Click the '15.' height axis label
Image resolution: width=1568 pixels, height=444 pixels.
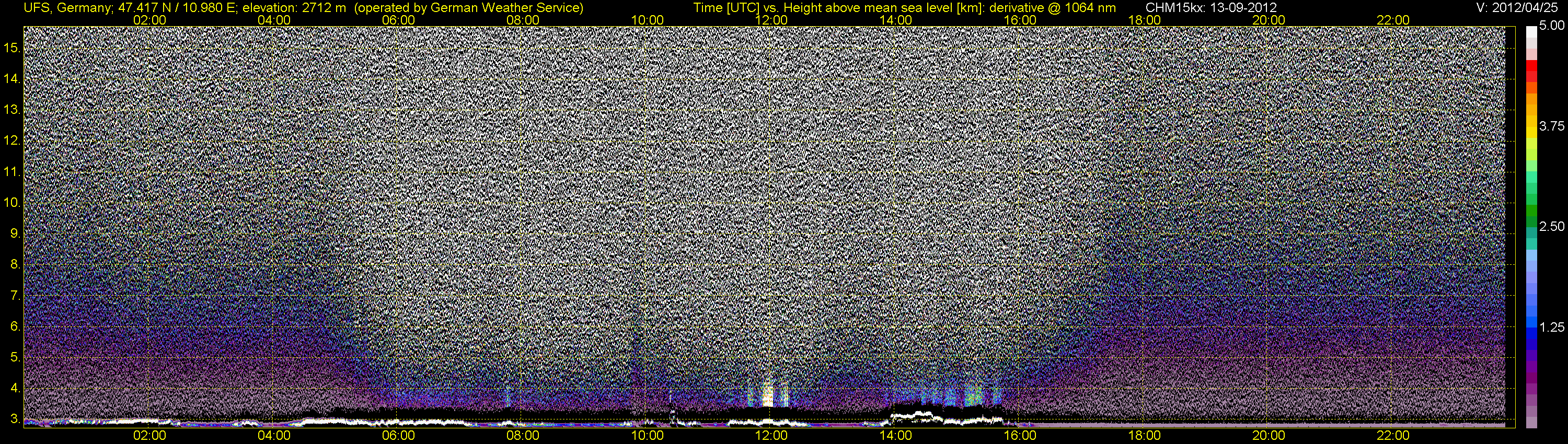point(12,48)
